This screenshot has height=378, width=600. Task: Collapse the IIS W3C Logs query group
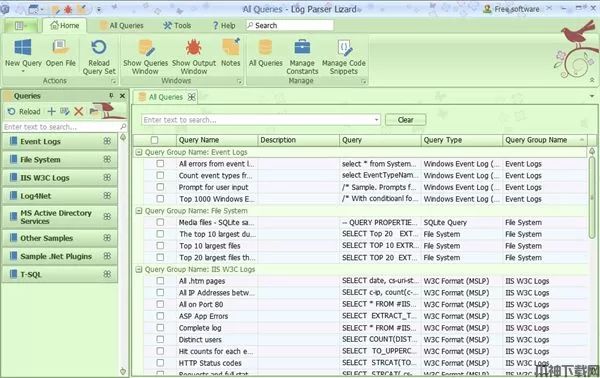click(x=139, y=269)
